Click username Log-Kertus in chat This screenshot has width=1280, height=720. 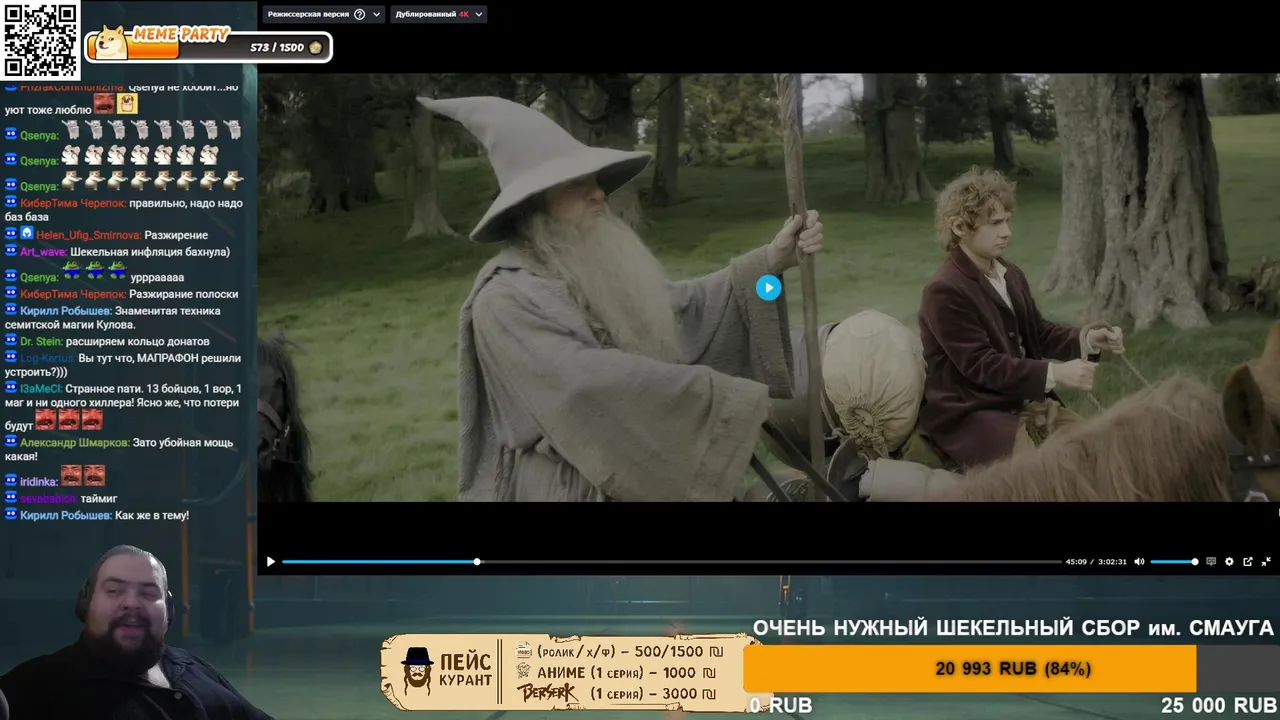pyautogui.click(x=47, y=358)
